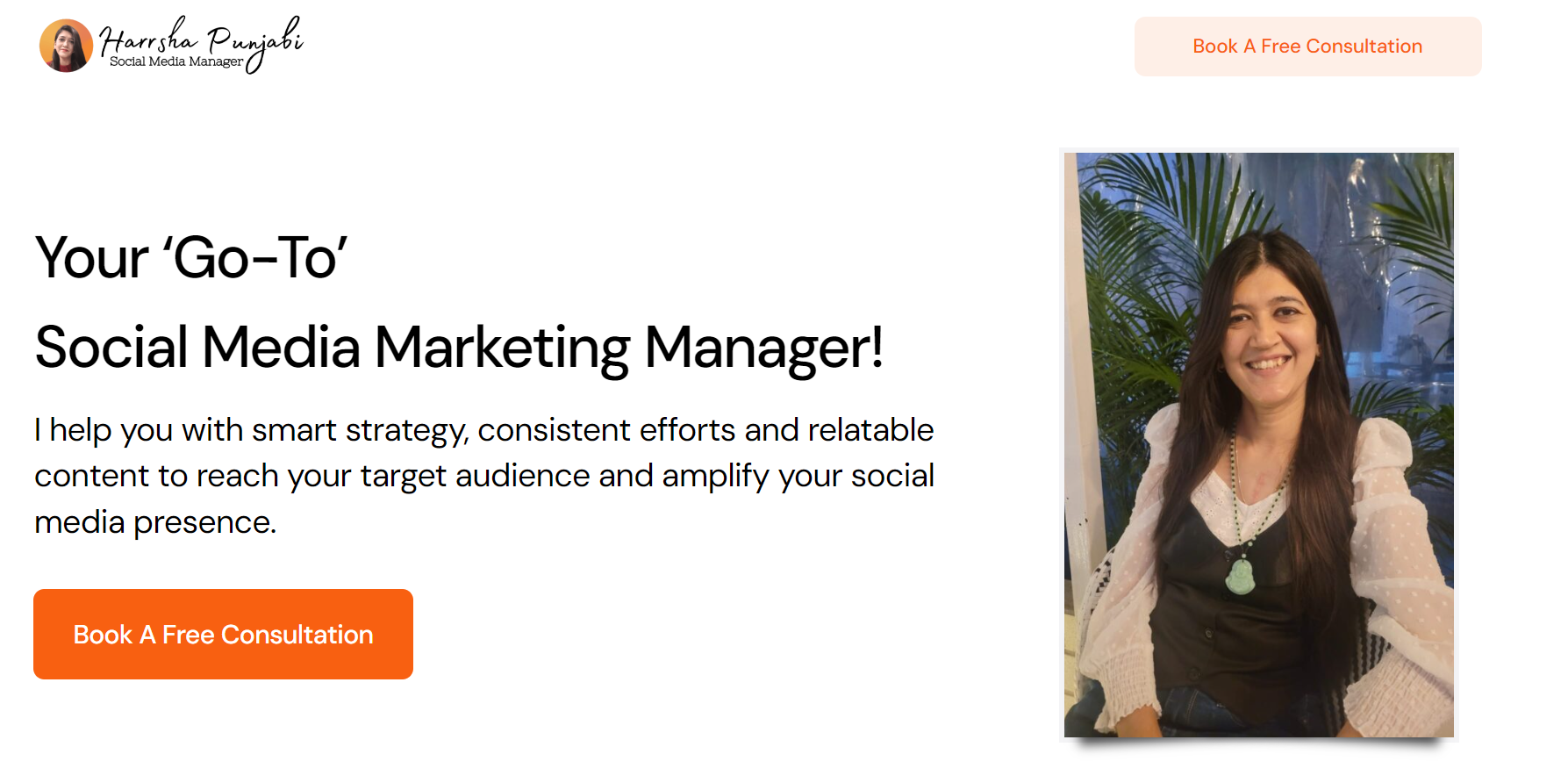Viewport: 1568px width, 783px height.
Task: Click "media presence." ending the description
Action: [155, 522]
